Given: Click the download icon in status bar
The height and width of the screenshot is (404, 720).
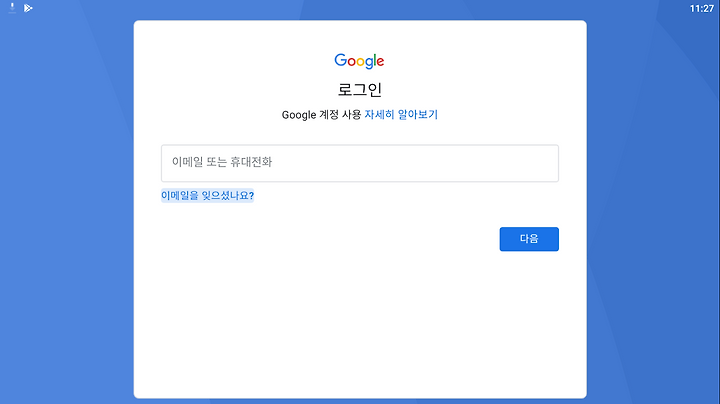Looking at the screenshot, I should click(x=12, y=8).
